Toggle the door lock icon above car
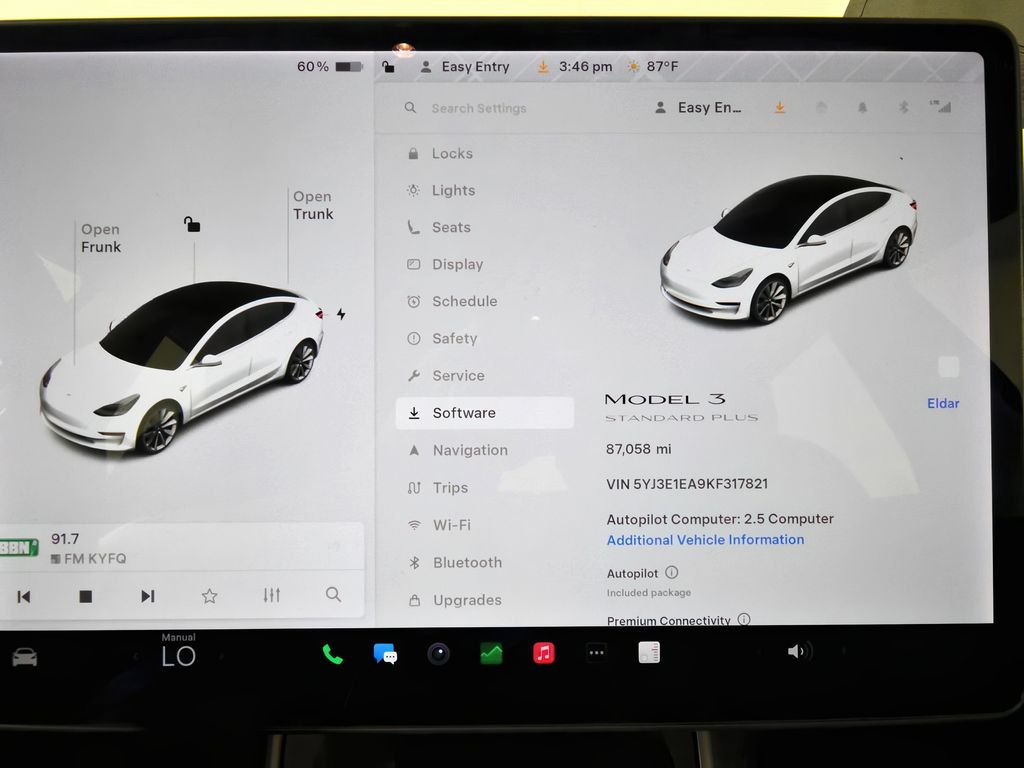The image size is (1024, 768). [192, 225]
